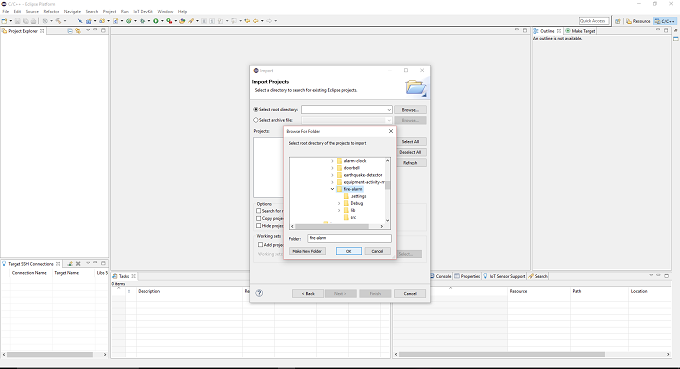Collapse the fire-alarm folder node
Screen dimensions: 680x369
[333, 189]
